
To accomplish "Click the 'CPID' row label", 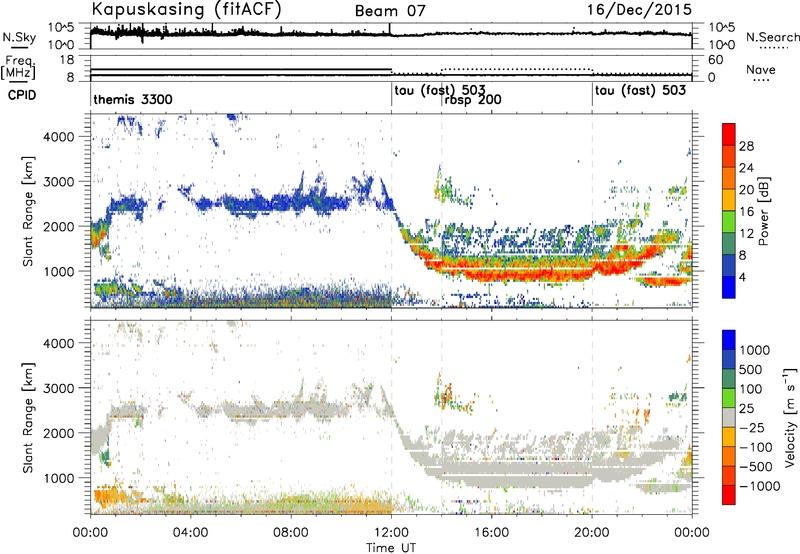I will (22, 95).
